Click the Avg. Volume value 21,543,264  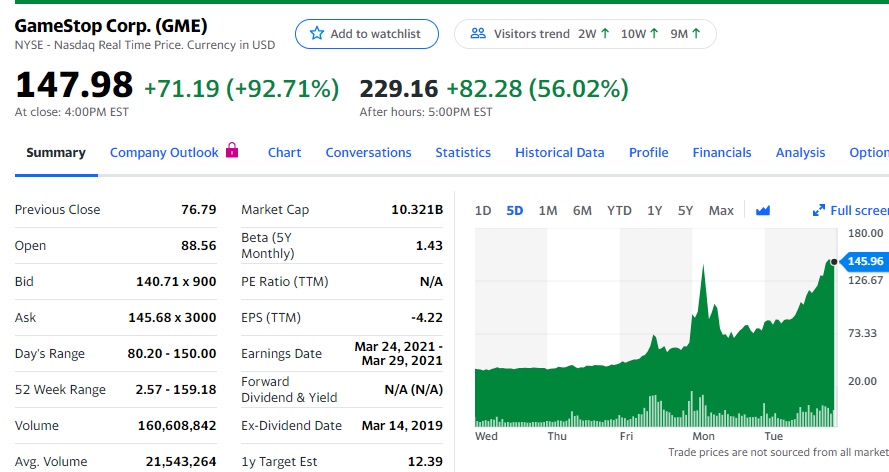click(180, 462)
